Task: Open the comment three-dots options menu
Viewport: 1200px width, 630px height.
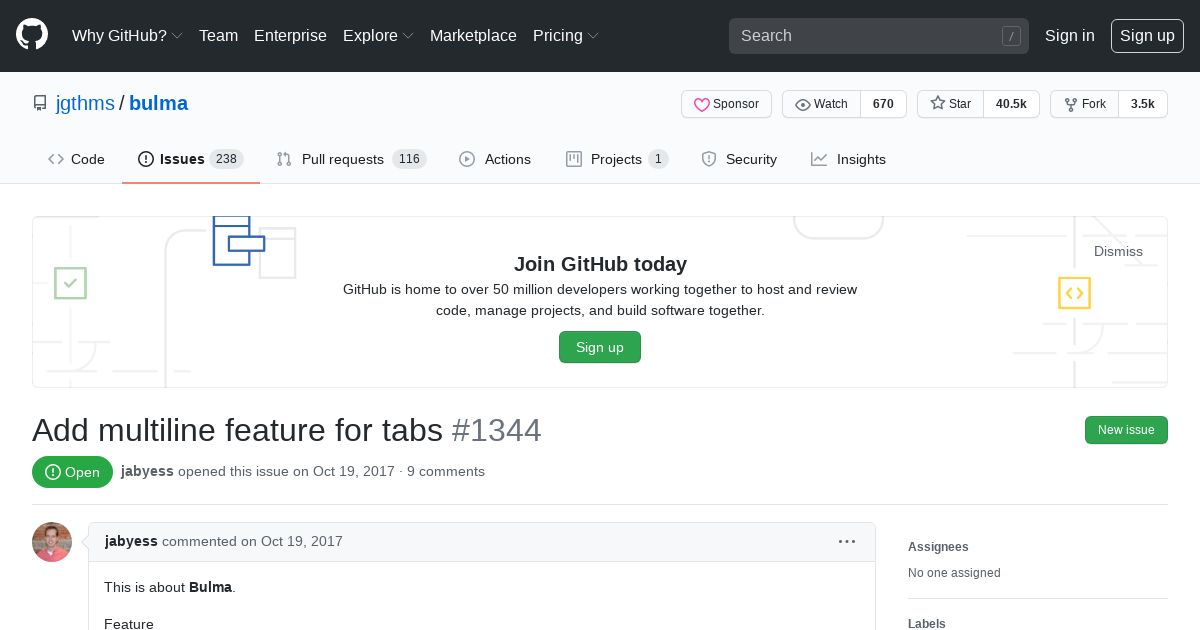Action: point(847,541)
